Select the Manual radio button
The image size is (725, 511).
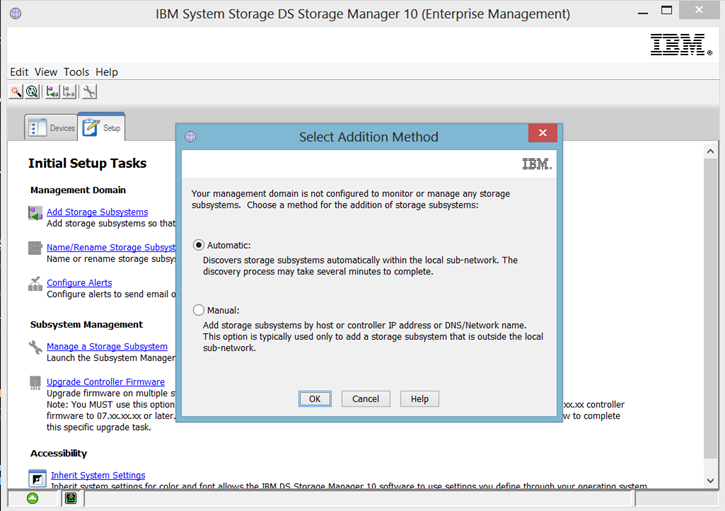[198, 310]
